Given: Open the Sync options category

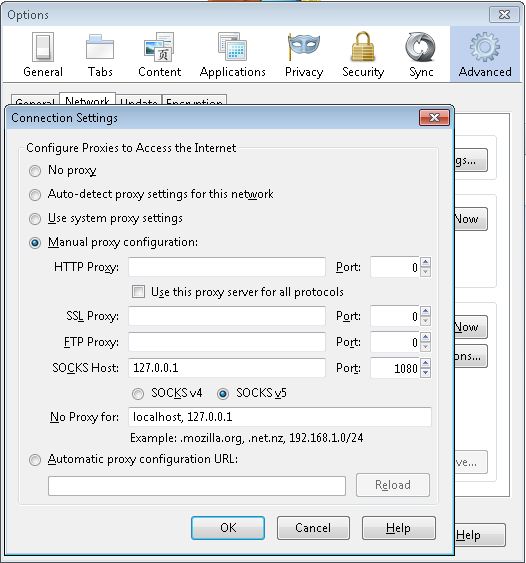Looking at the screenshot, I should pyautogui.click(x=421, y=55).
